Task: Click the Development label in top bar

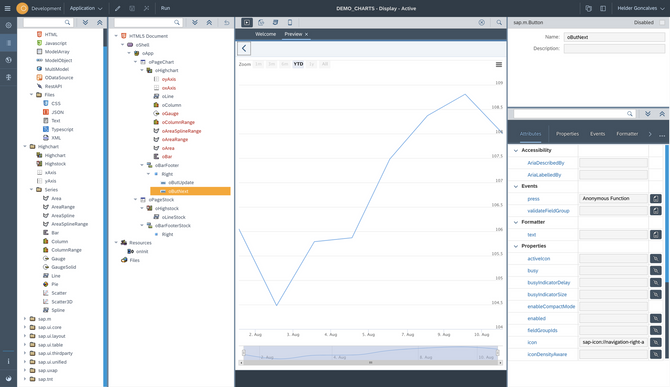Action: pos(46,8)
